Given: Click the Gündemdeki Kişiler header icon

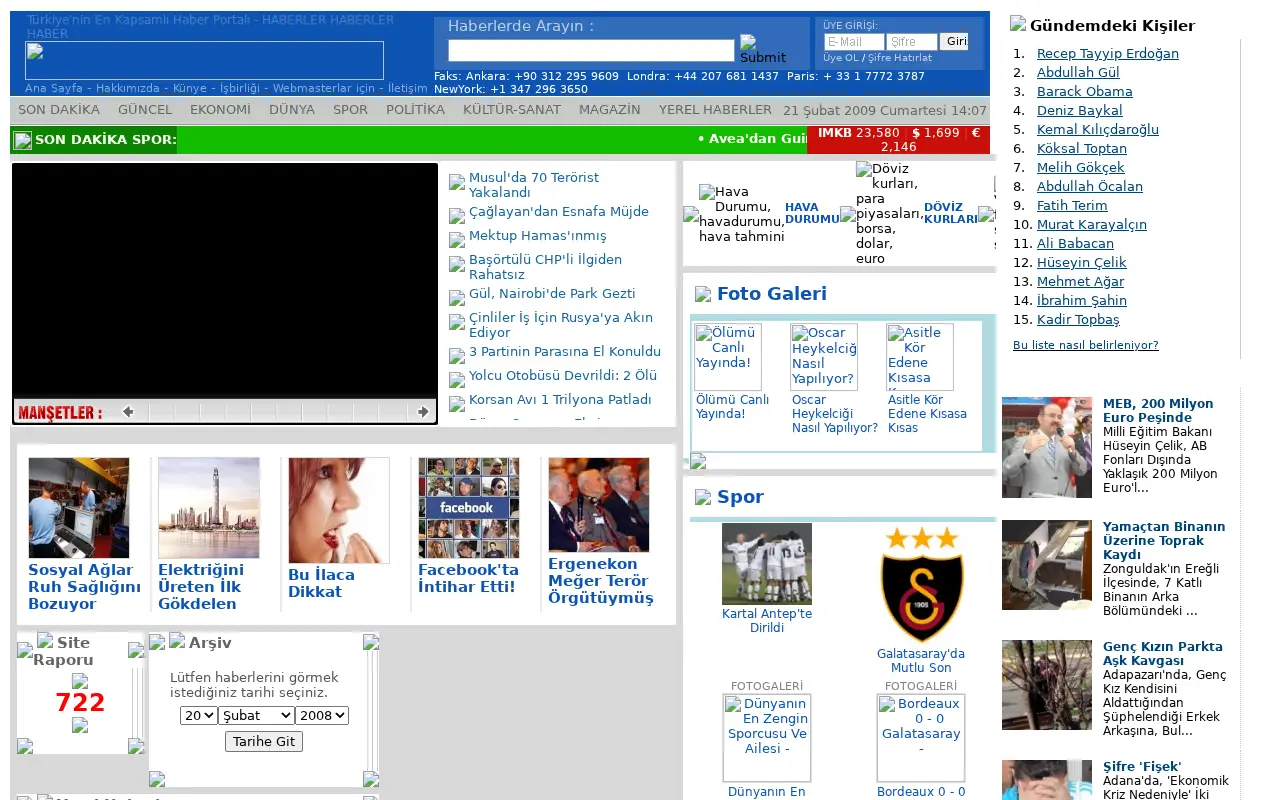Looking at the screenshot, I should [x=1018, y=24].
